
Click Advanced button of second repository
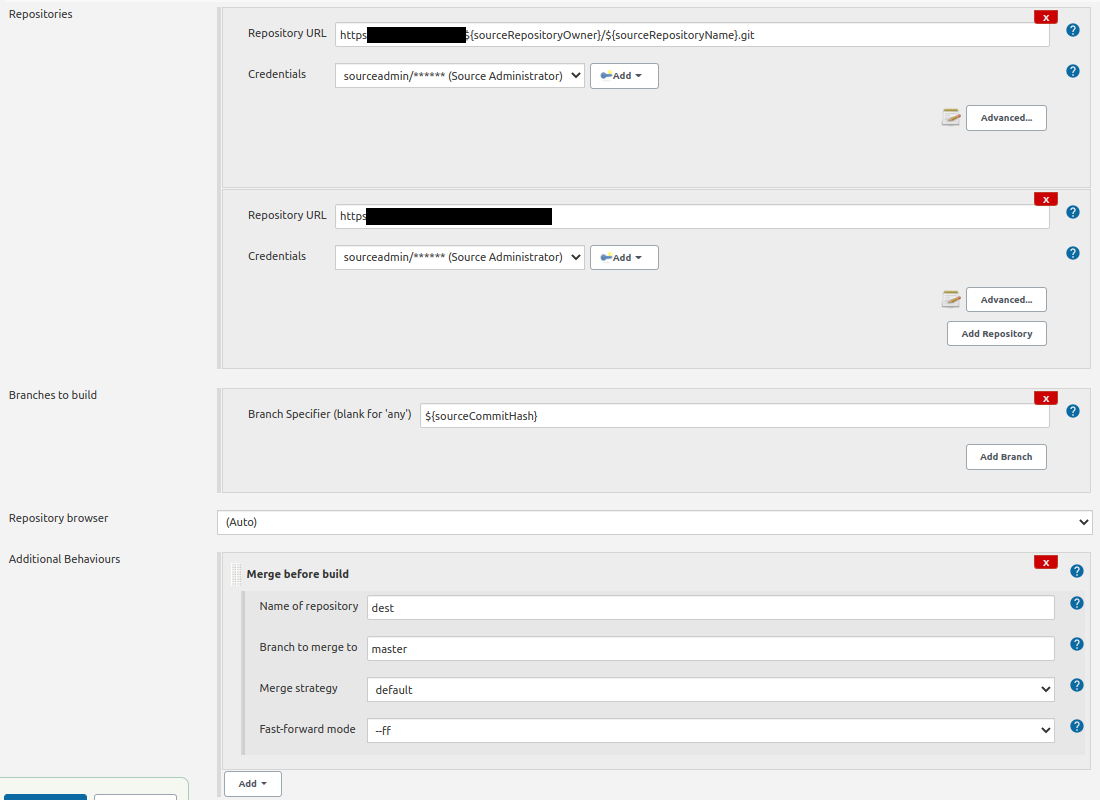(1006, 300)
